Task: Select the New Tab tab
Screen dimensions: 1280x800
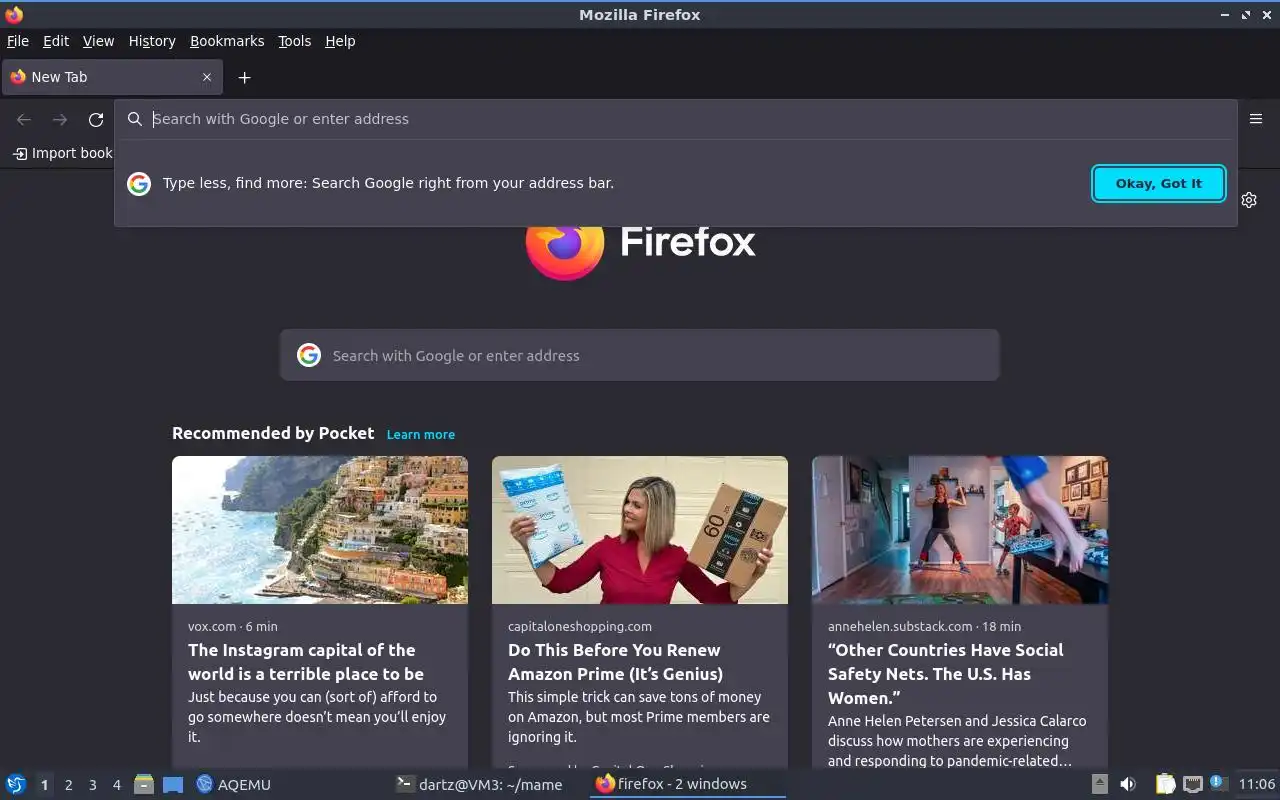Action: [x=110, y=77]
